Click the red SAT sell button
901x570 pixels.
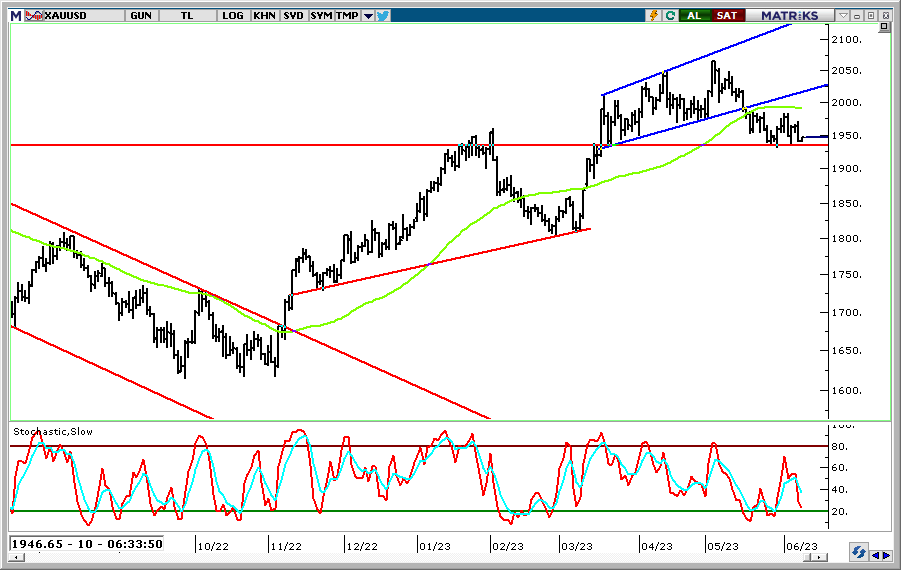point(727,15)
